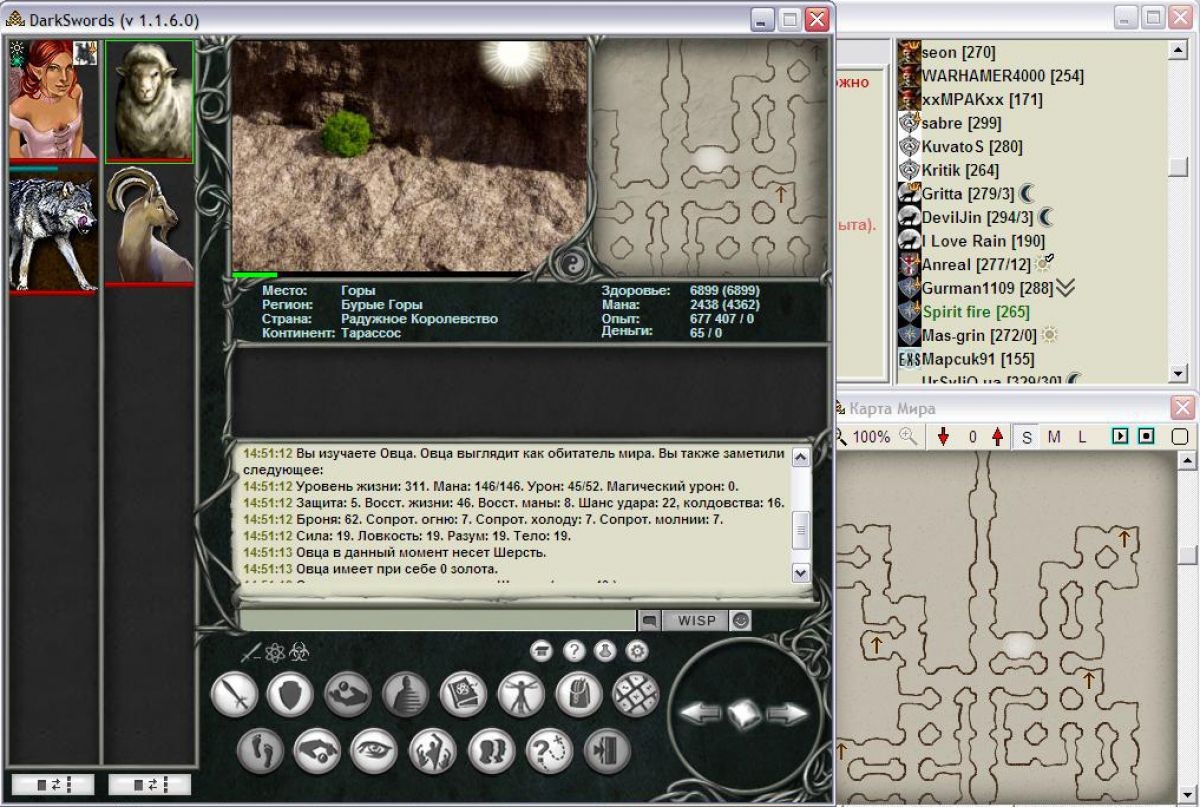Select player I Love Rain [190]
Image resolution: width=1200 pixels, height=807 pixels.
(983, 241)
